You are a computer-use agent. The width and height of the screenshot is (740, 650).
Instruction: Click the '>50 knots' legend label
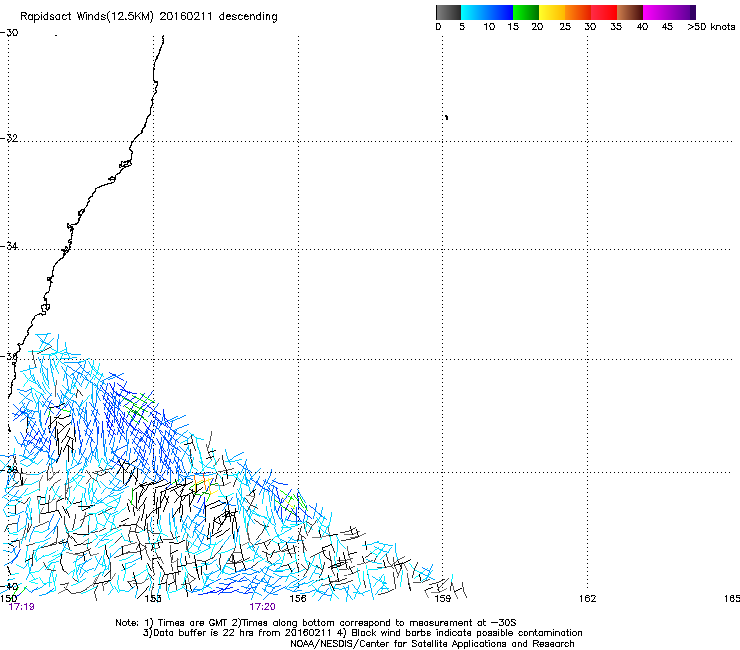(x=711, y=27)
